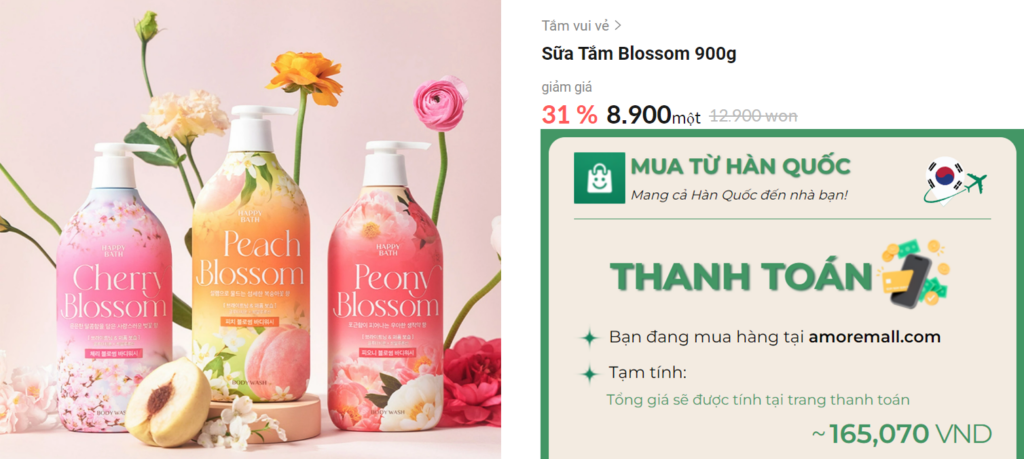1024x459 pixels.
Task: Click the Korean flag airplane icon
Action: (x=953, y=179)
